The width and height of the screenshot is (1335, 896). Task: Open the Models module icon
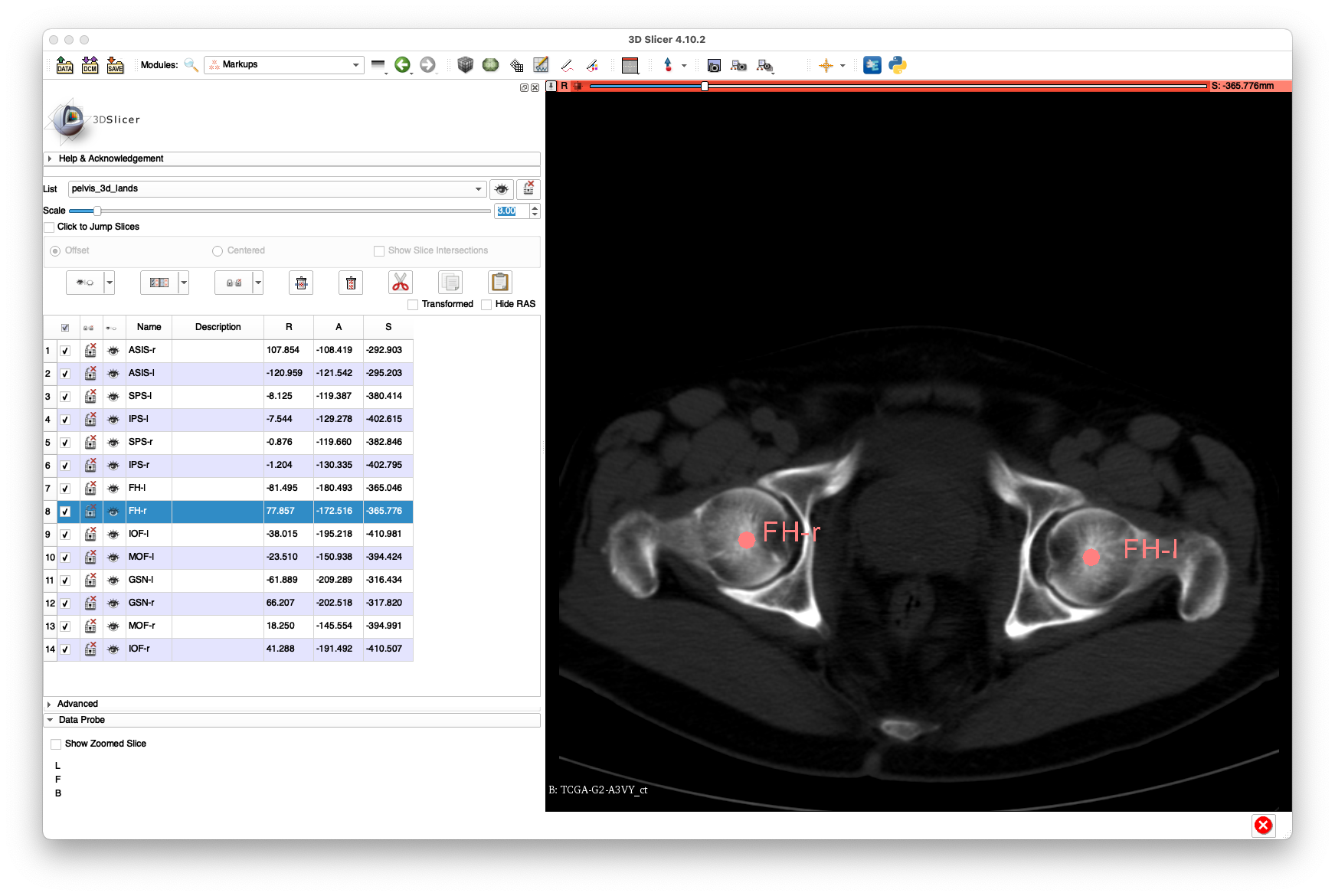tap(490, 65)
